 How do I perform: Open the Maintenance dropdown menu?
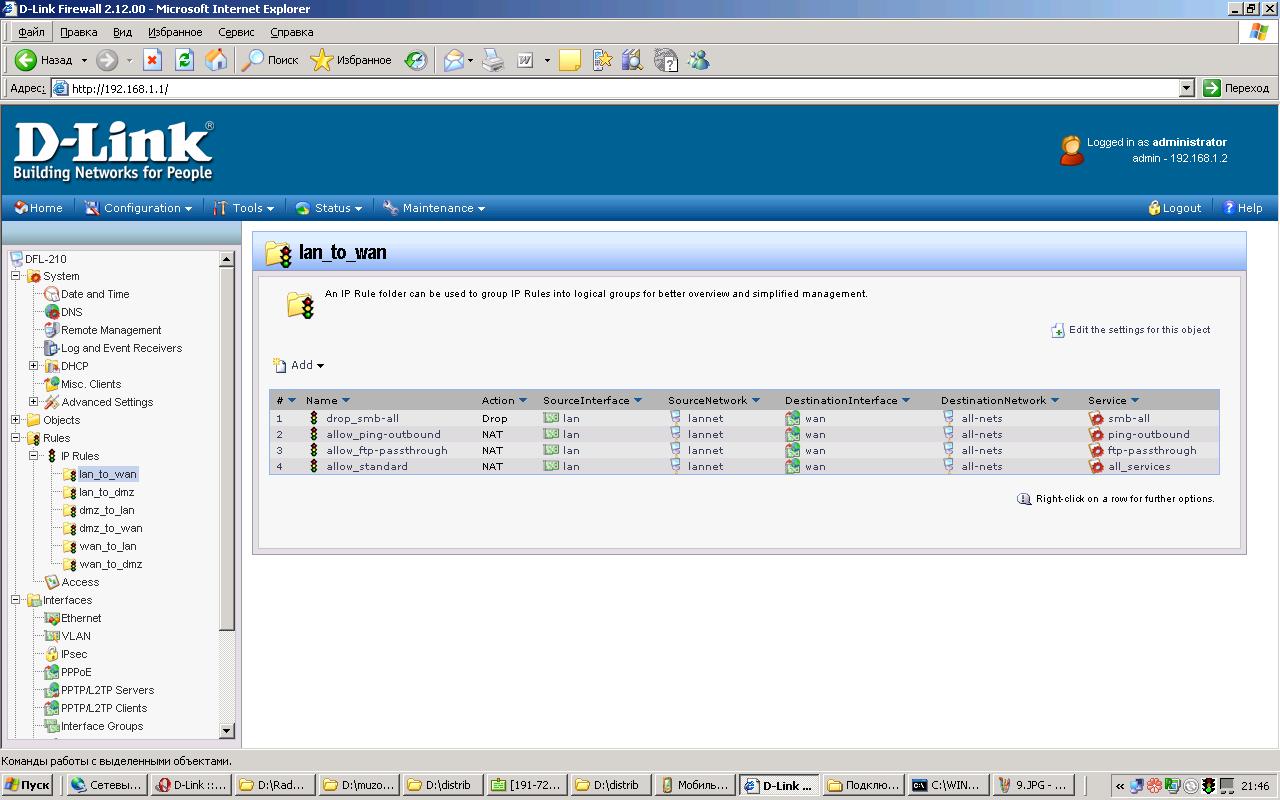point(434,208)
